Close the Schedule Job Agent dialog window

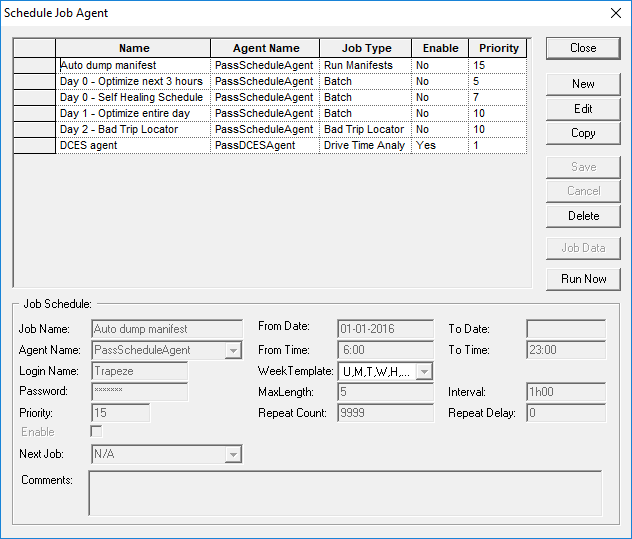click(615, 13)
